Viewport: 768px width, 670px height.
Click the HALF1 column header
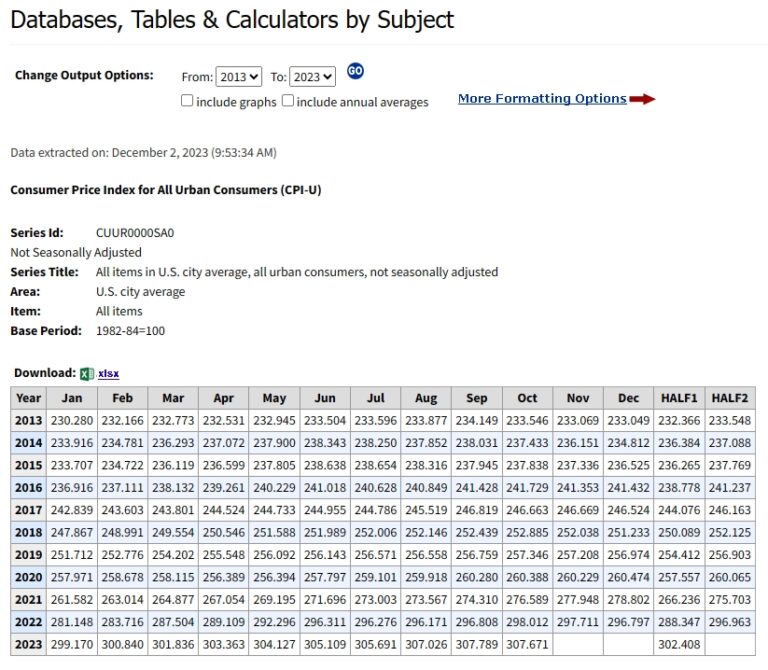tap(679, 398)
